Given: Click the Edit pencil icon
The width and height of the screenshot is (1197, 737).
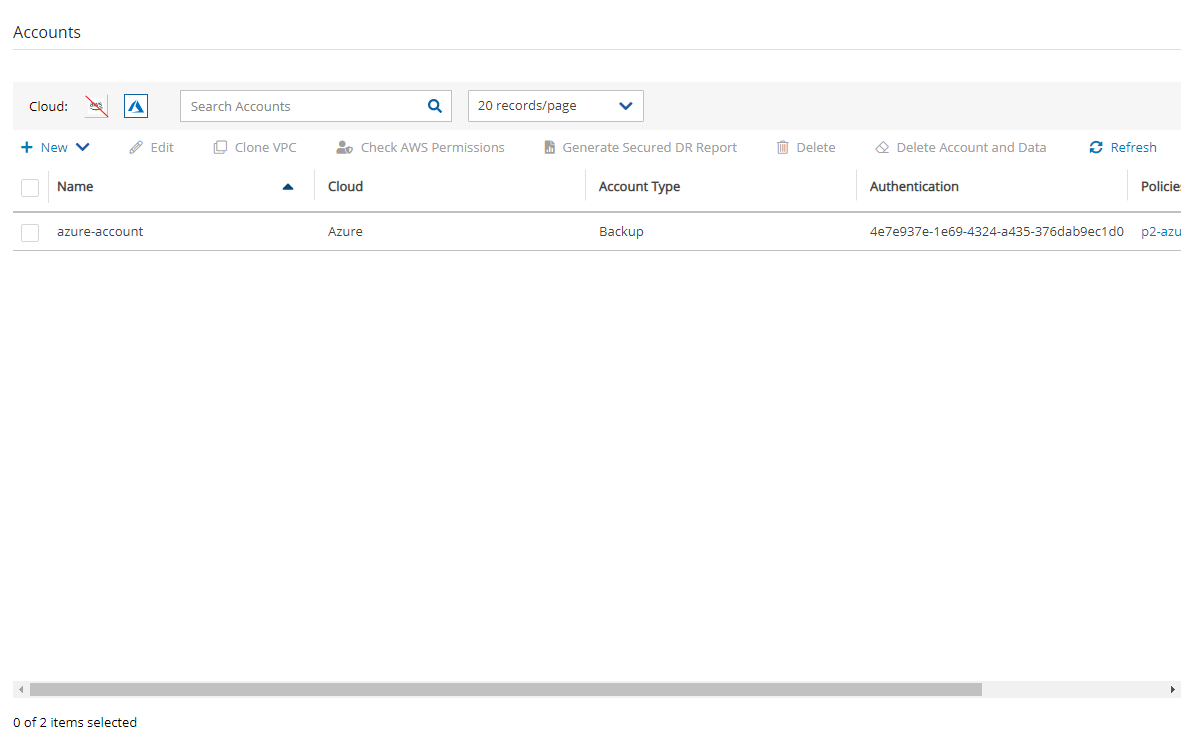Looking at the screenshot, I should coord(136,148).
